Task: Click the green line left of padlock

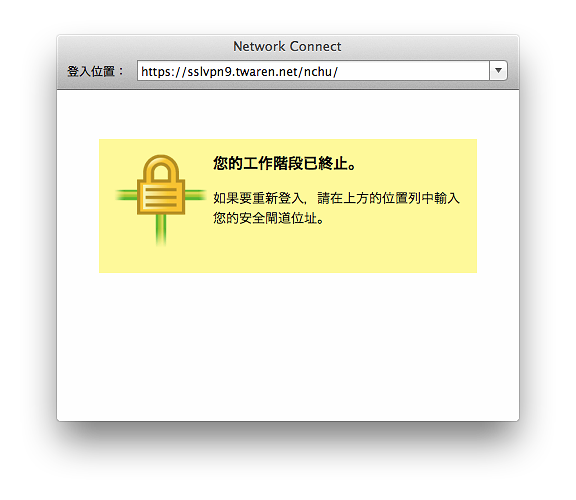Action: tap(126, 195)
